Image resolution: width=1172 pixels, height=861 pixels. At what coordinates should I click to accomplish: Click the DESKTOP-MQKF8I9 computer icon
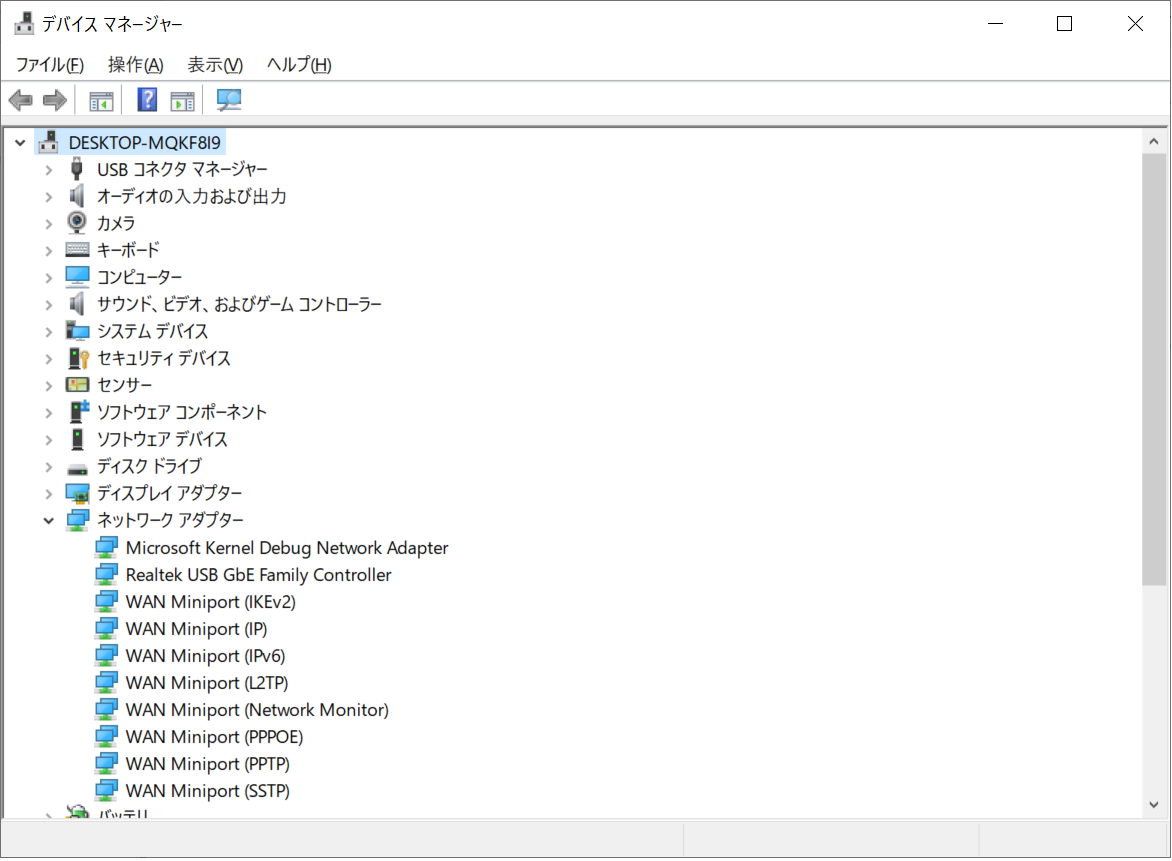tap(49, 141)
